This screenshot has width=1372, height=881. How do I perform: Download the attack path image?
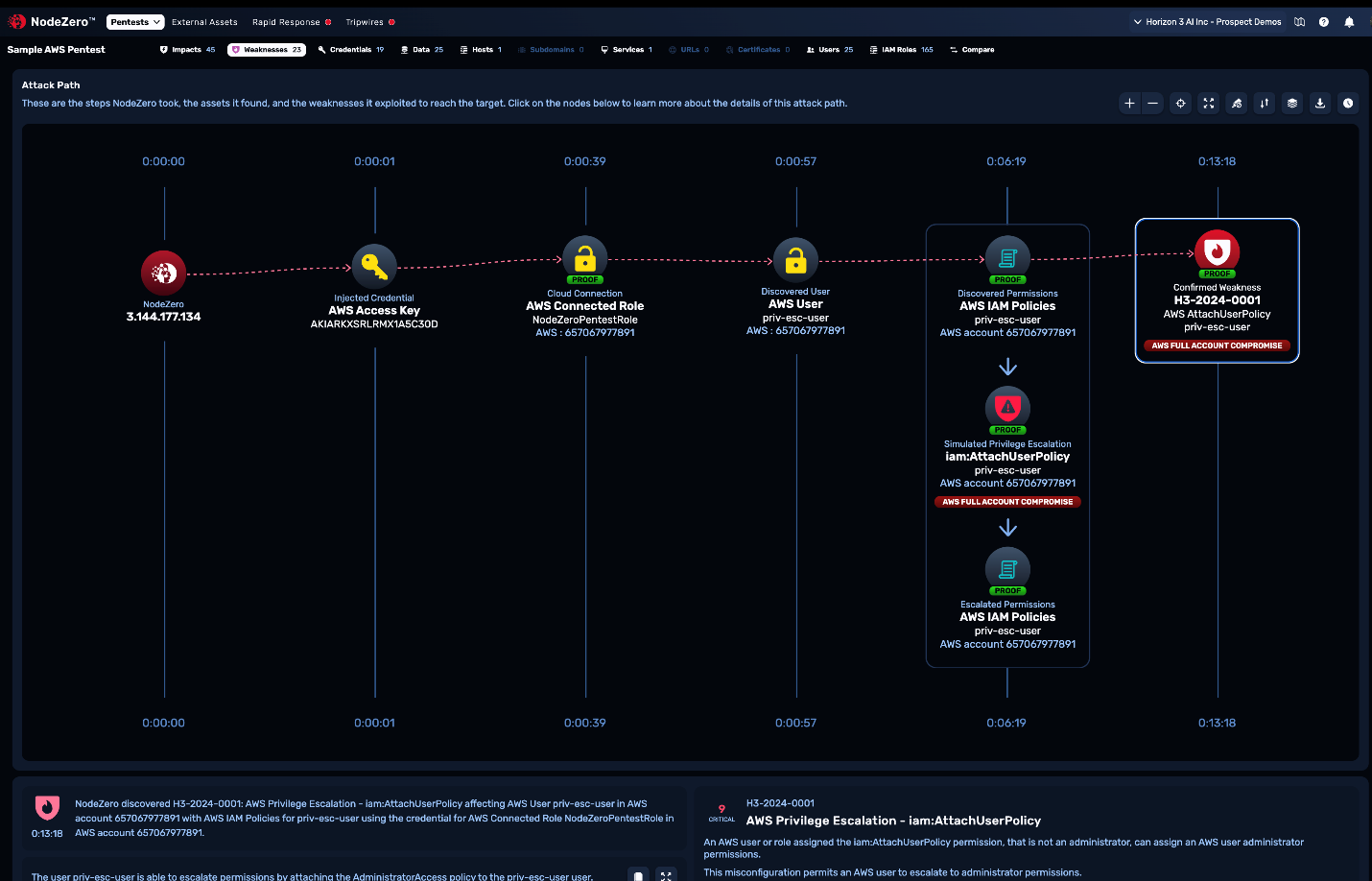click(1320, 104)
